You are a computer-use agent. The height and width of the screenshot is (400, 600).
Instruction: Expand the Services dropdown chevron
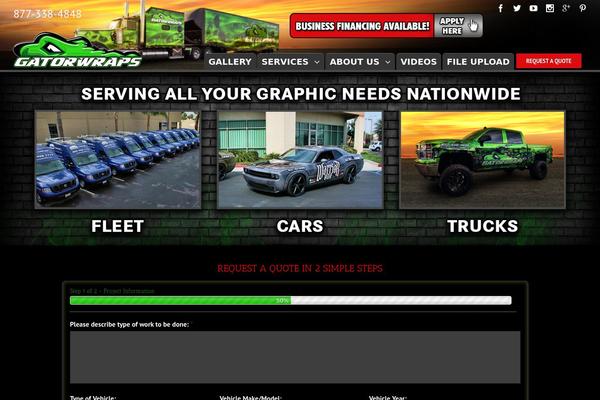click(317, 62)
